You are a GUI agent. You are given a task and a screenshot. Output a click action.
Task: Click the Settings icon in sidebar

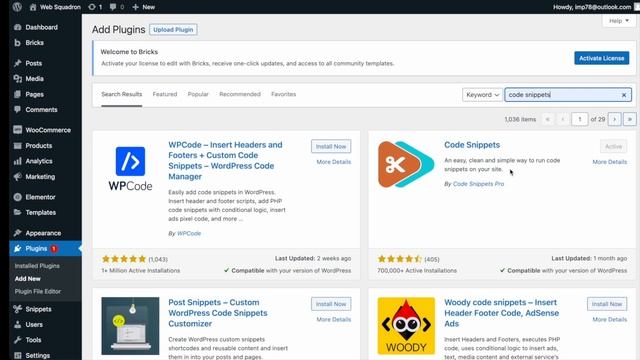pos(17,356)
